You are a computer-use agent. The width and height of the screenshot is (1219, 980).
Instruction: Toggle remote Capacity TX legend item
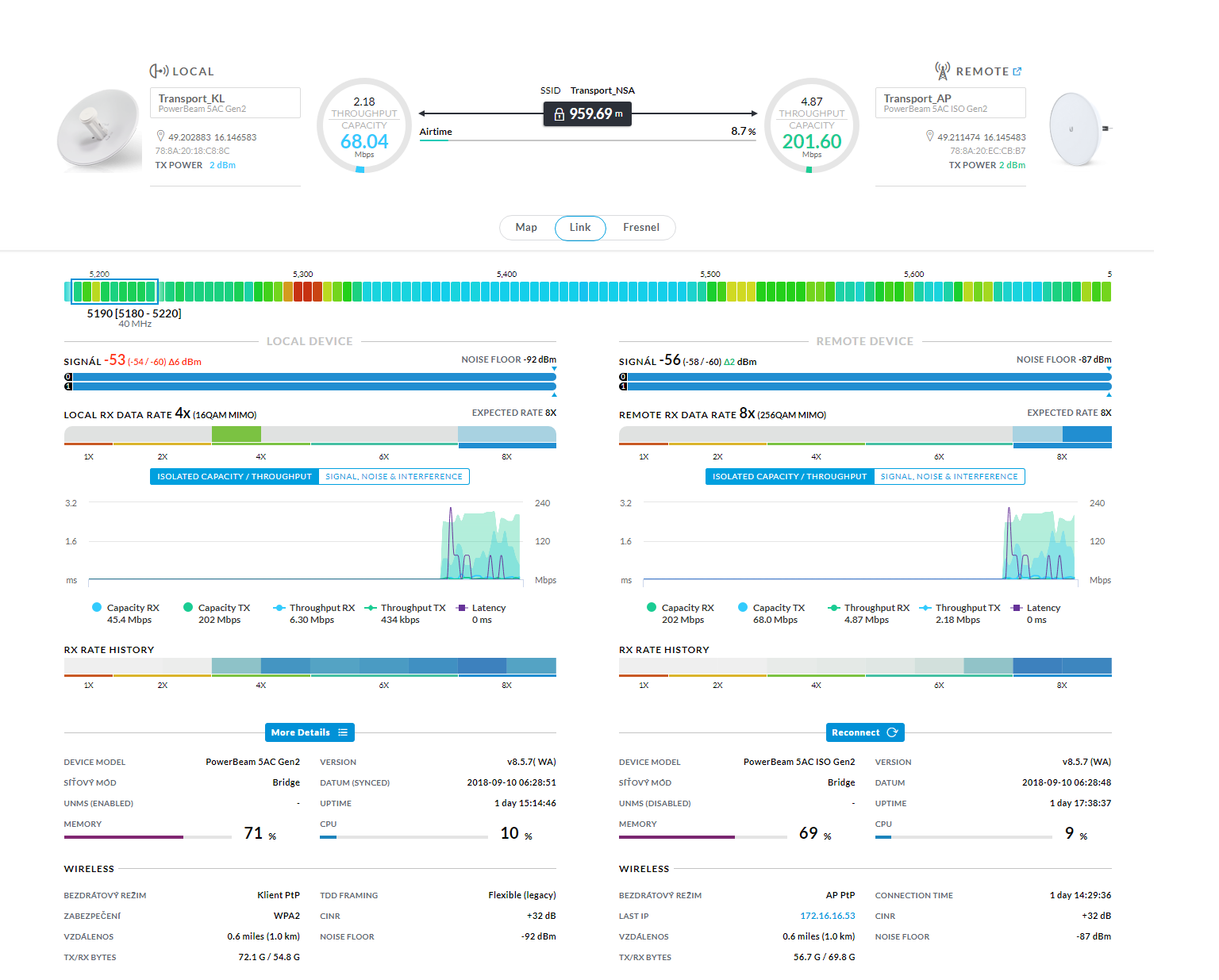772,613
